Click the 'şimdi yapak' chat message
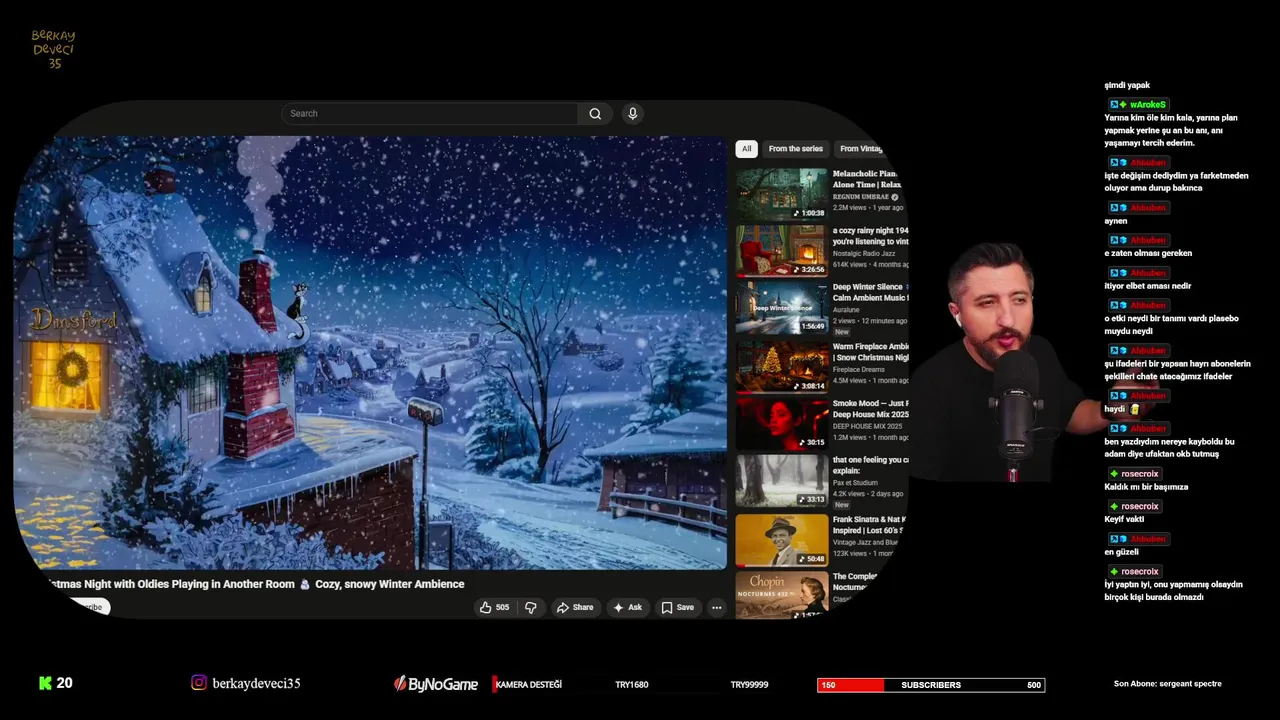Viewport: 1280px width, 720px height. pos(1127,85)
